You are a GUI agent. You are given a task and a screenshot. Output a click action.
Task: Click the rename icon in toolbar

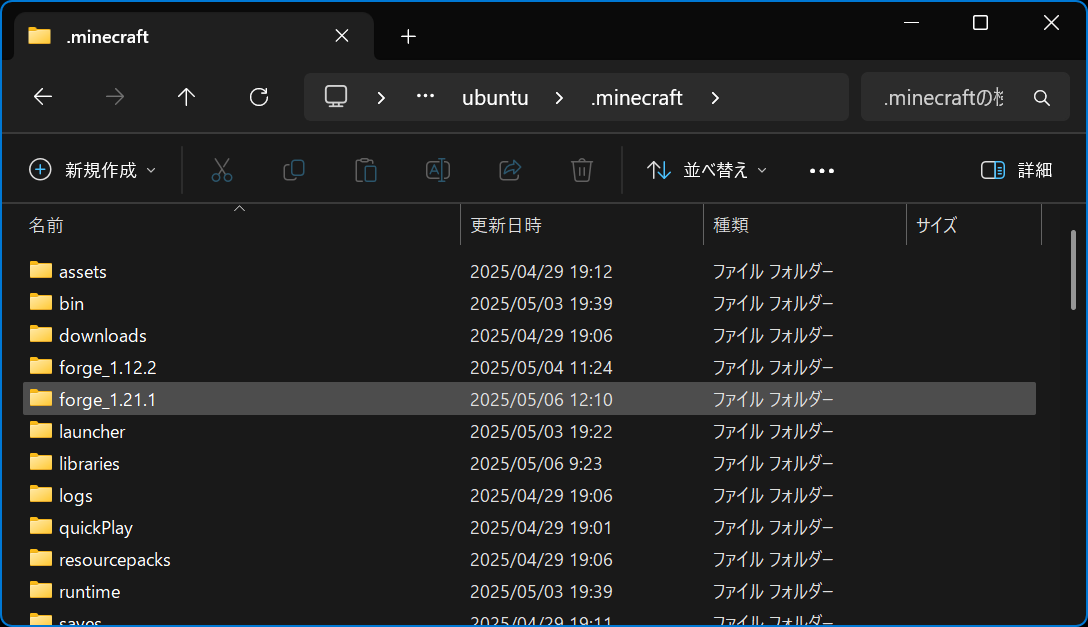pos(438,170)
